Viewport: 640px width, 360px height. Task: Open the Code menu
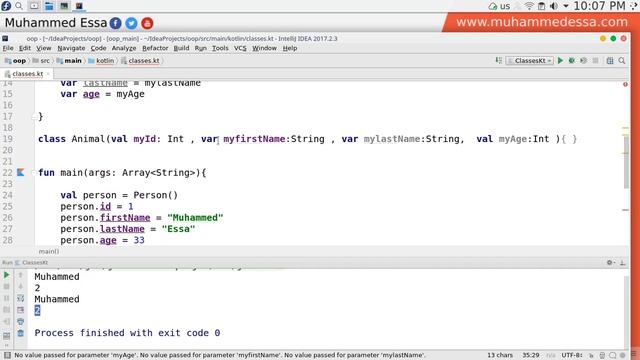coord(98,48)
